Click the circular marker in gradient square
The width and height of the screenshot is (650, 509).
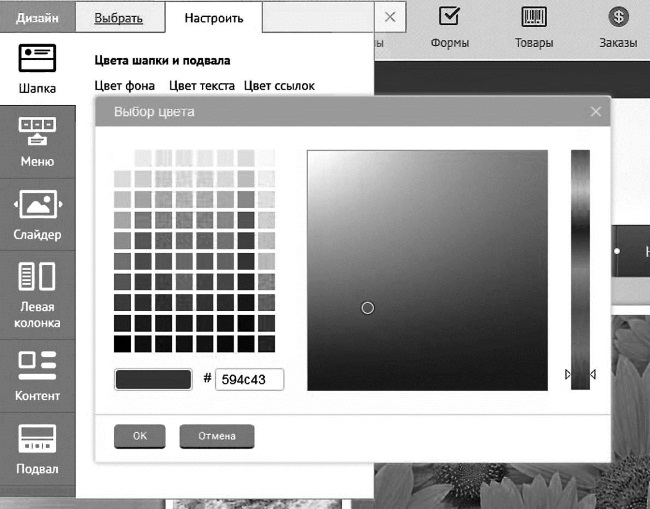(368, 308)
